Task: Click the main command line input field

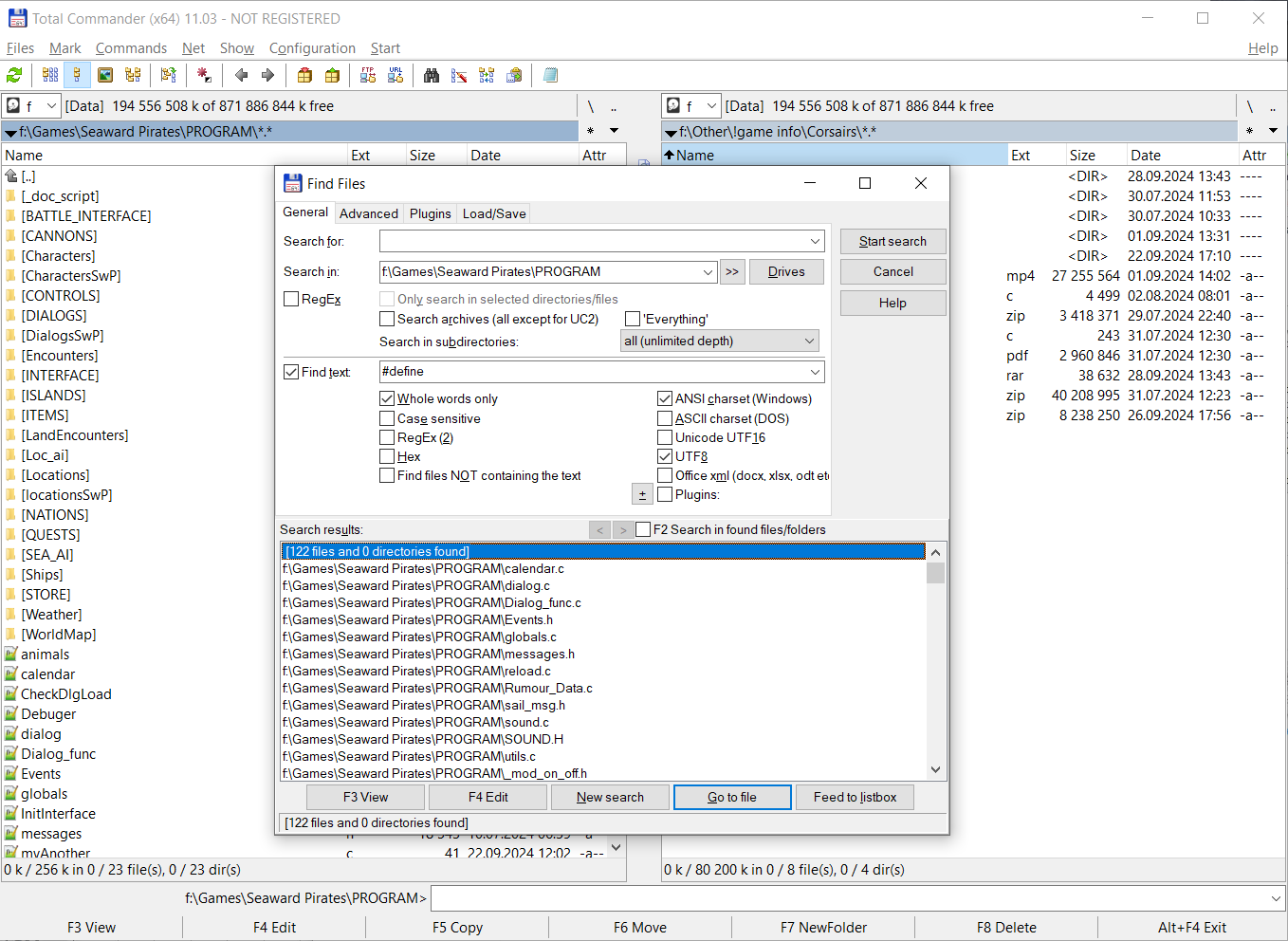Action: pos(857,898)
